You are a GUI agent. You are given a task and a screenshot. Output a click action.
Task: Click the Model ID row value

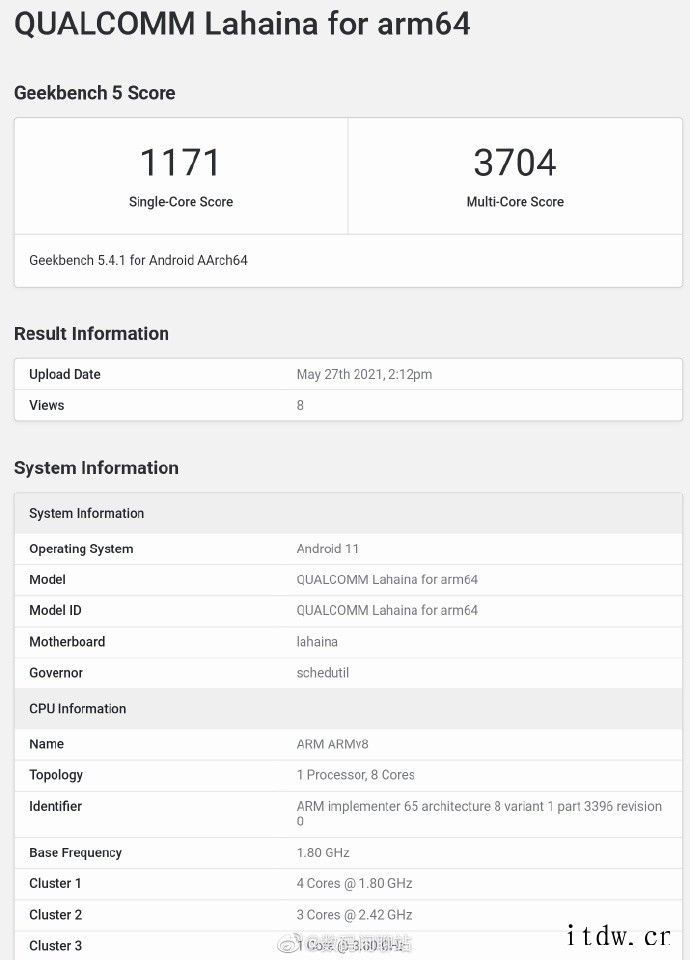click(387, 610)
